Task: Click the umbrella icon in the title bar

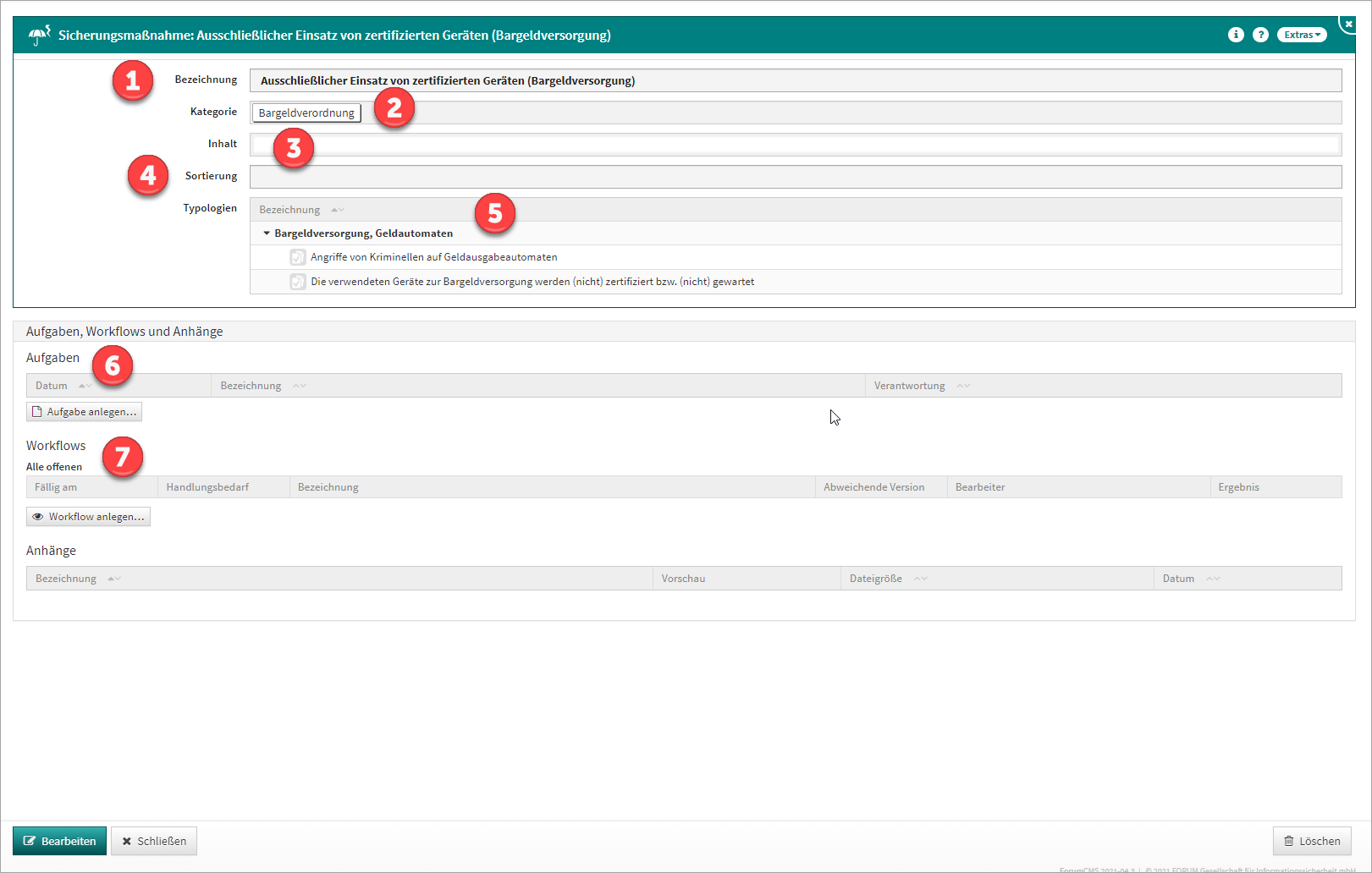Action: pos(39,36)
